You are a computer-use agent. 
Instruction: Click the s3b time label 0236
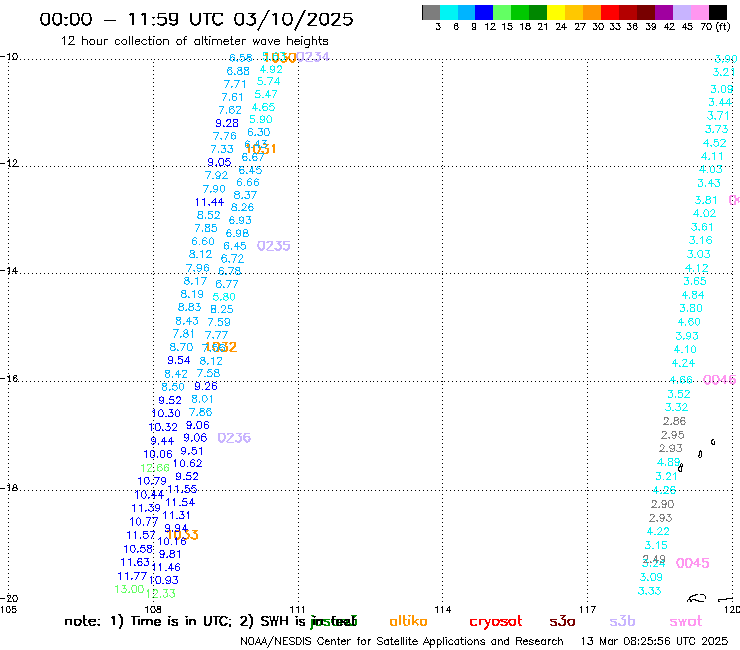point(234,438)
